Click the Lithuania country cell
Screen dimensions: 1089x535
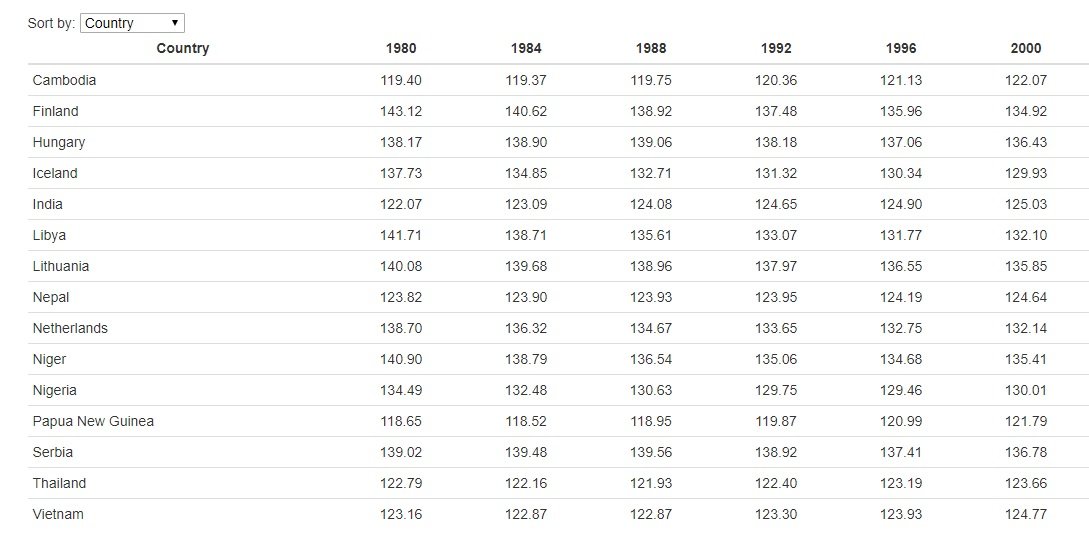tap(60, 266)
